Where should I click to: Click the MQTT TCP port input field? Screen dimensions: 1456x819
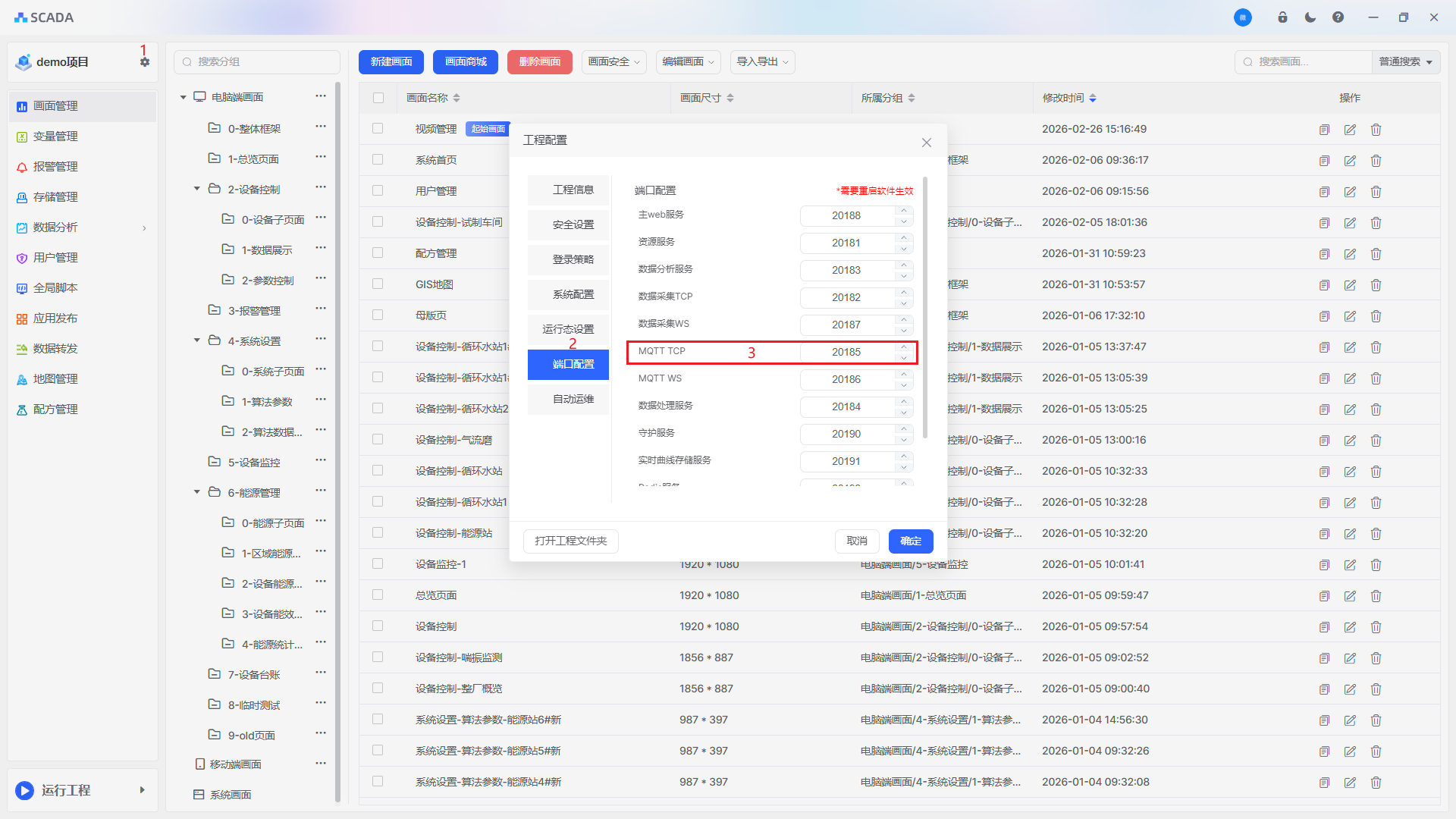(x=846, y=352)
